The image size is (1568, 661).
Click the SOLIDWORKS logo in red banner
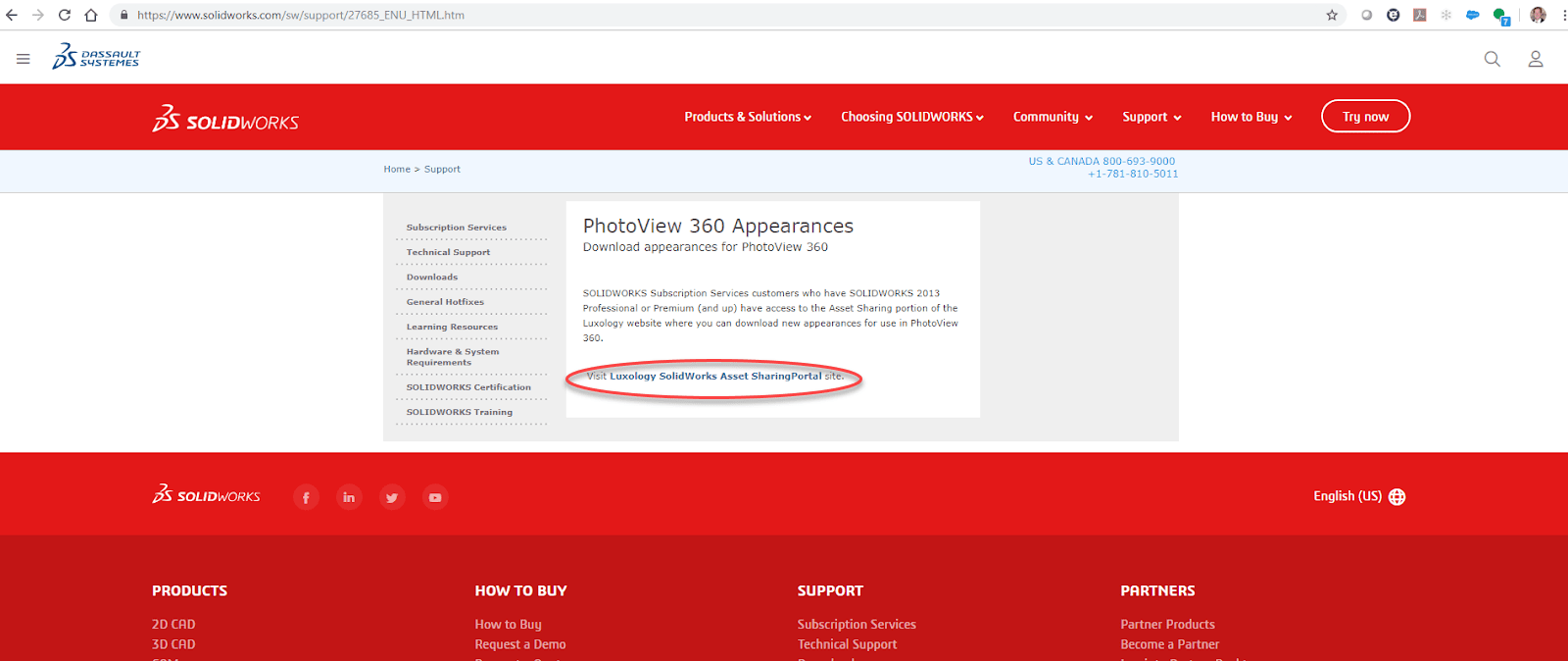[225, 119]
